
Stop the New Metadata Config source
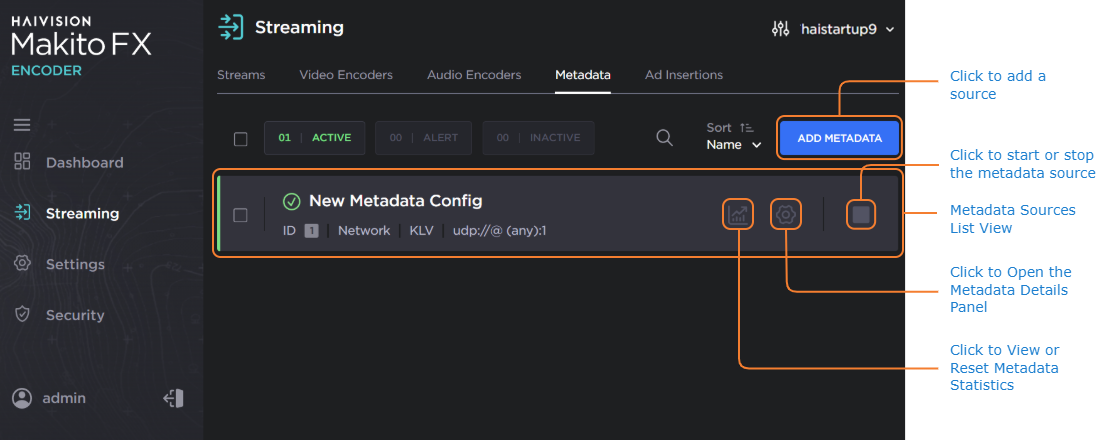(861, 214)
